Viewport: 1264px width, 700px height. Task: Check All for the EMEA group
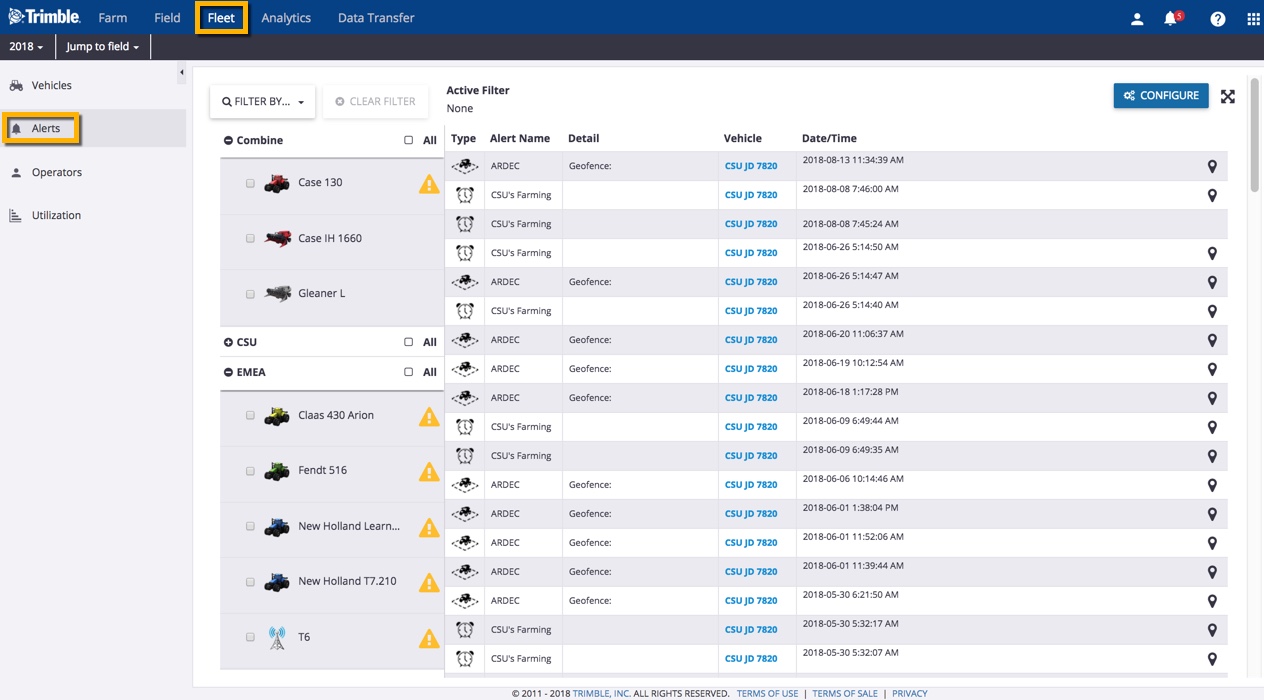pyautogui.click(x=408, y=373)
